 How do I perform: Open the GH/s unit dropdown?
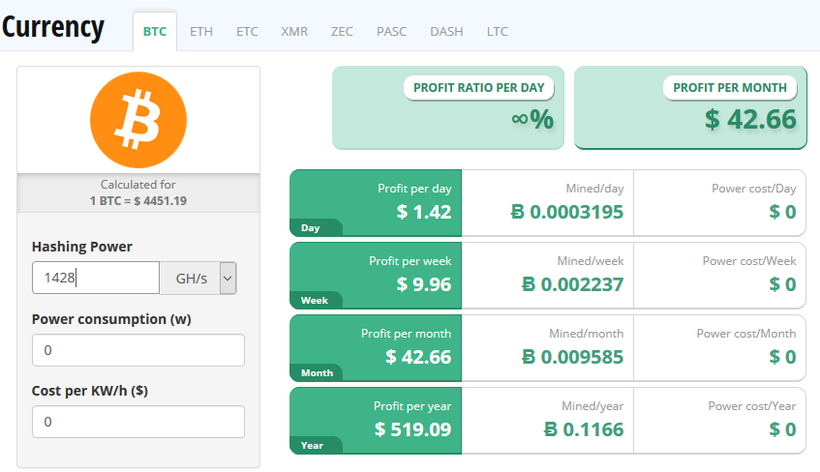(x=198, y=278)
